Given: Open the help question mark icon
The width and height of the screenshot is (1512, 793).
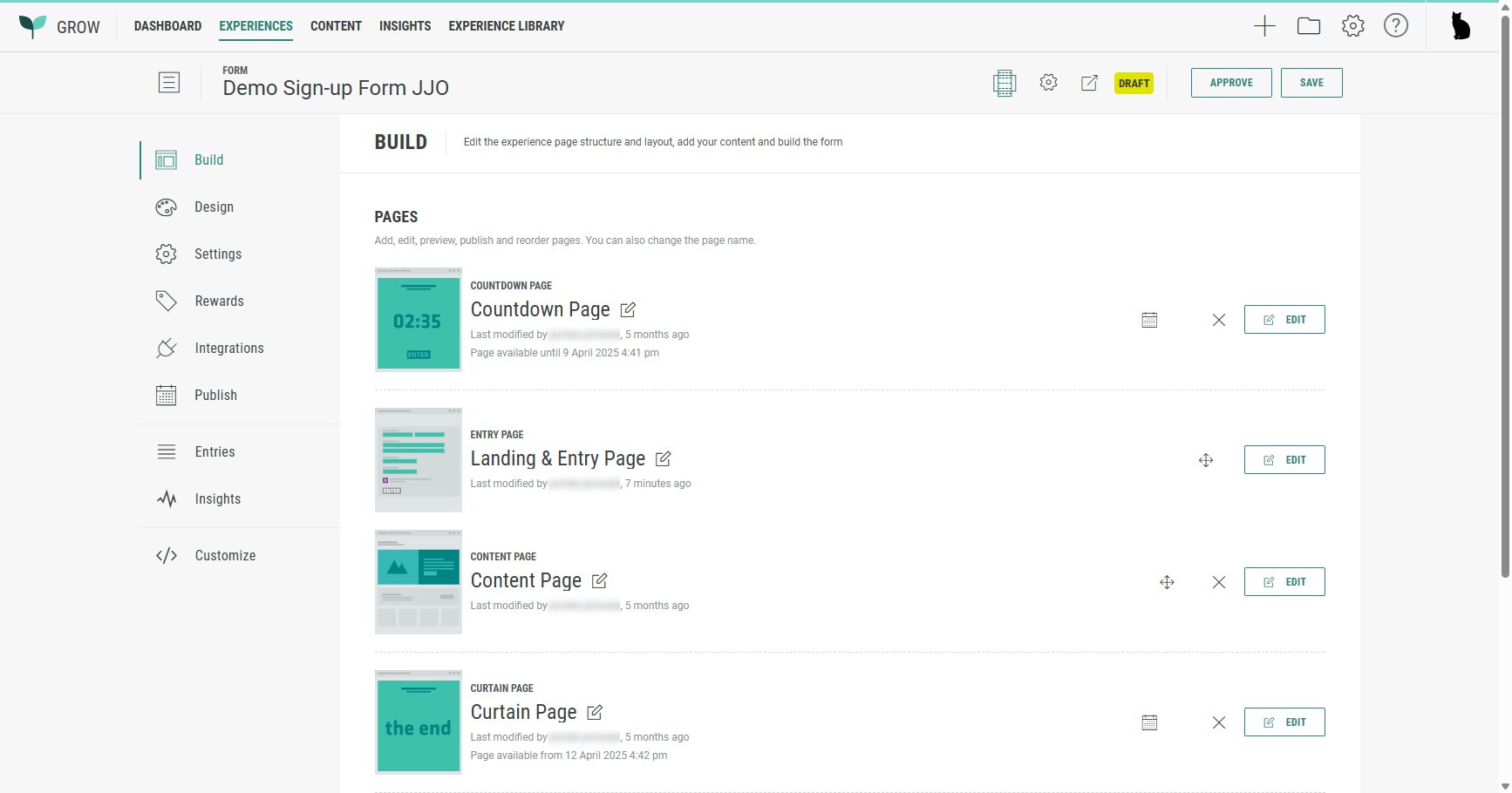Looking at the screenshot, I should [1395, 26].
